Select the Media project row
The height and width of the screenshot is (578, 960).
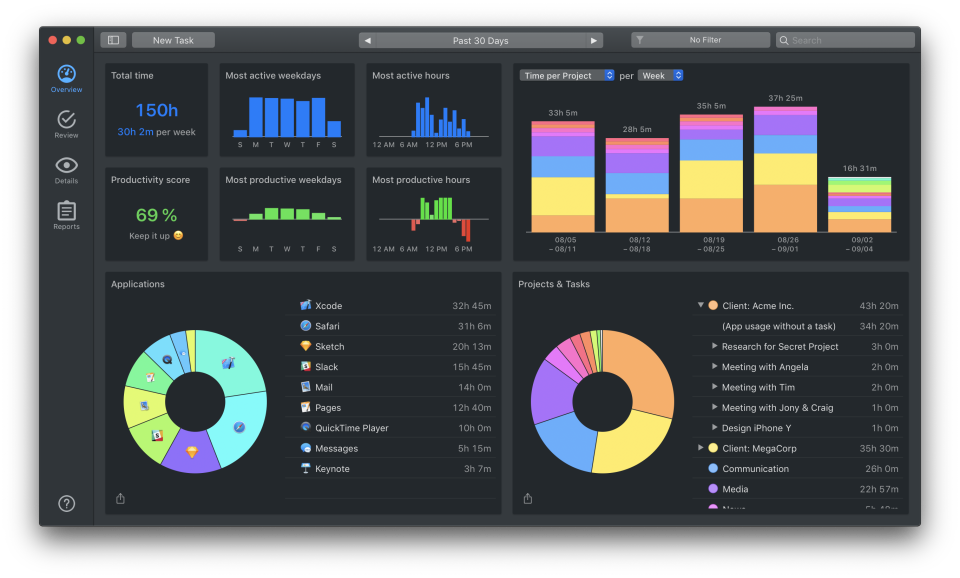[x=798, y=489]
